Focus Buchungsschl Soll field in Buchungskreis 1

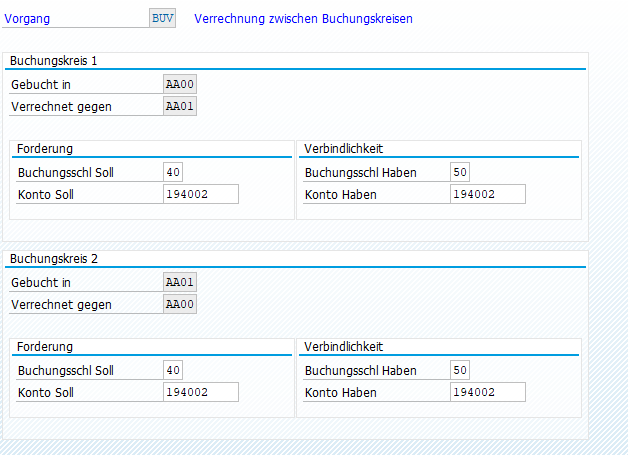(x=172, y=173)
